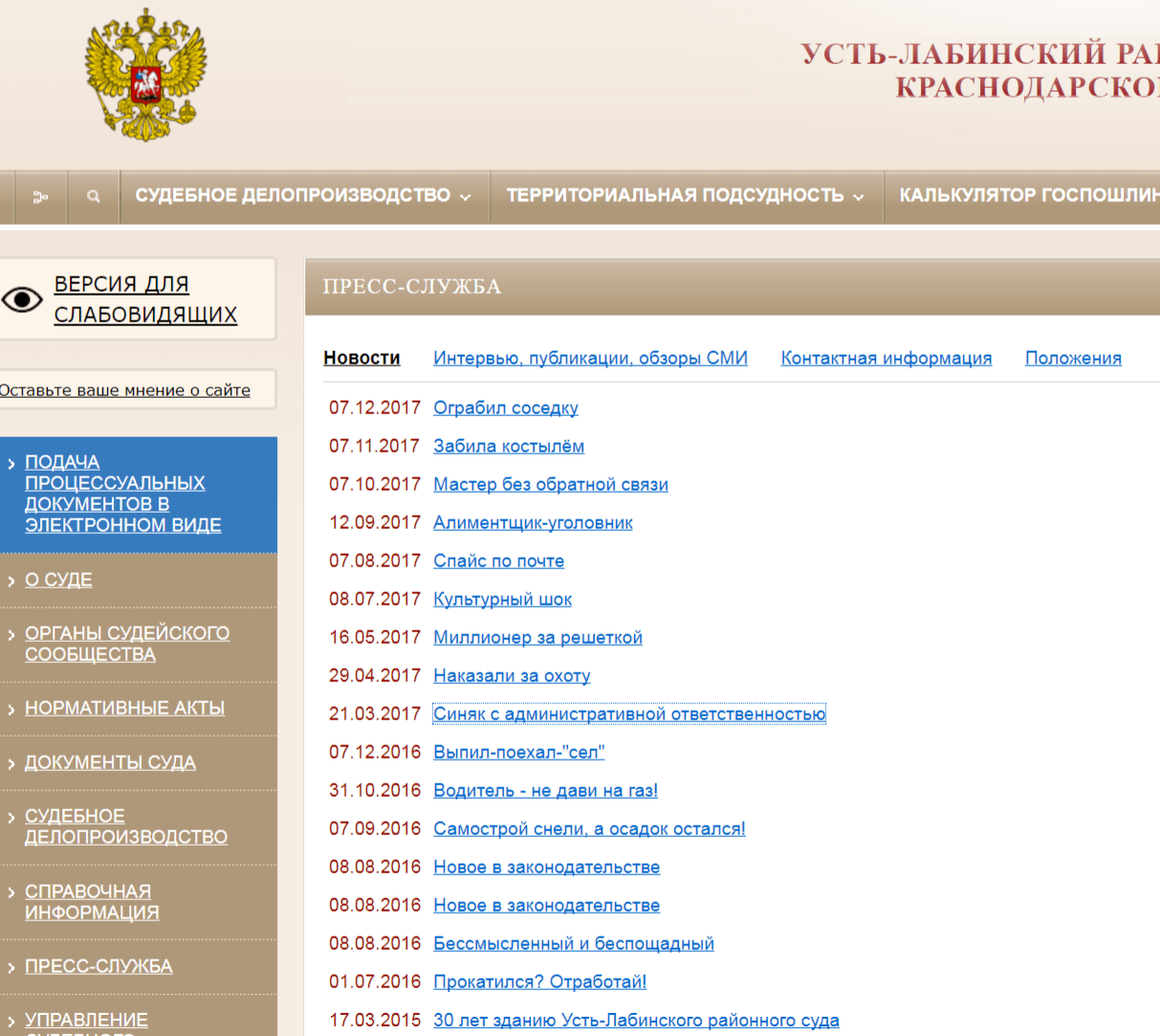Open article Прокатился? Отработай!
Screen dimensions: 1160x1036
(x=539, y=981)
